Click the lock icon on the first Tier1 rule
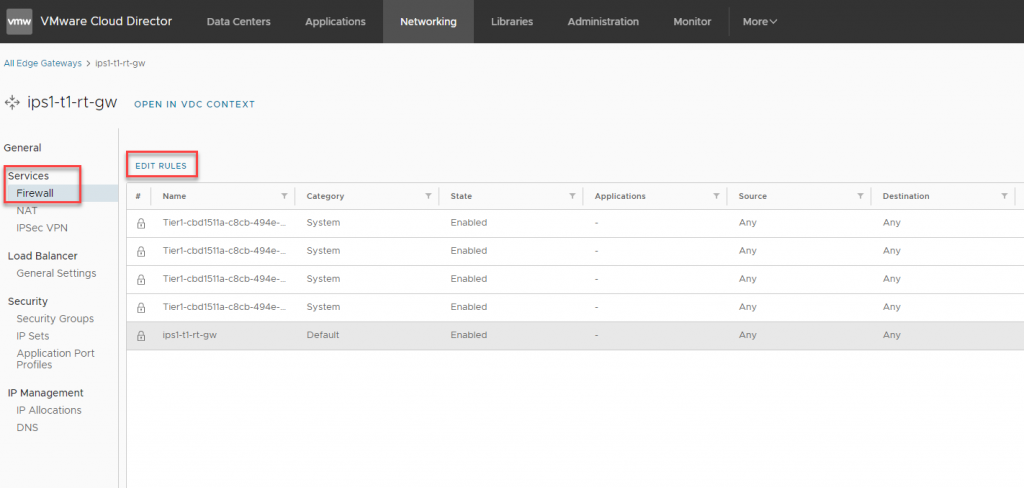Image resolution: width=1024 pixels, height=488 pixels. tap(141, 223)
